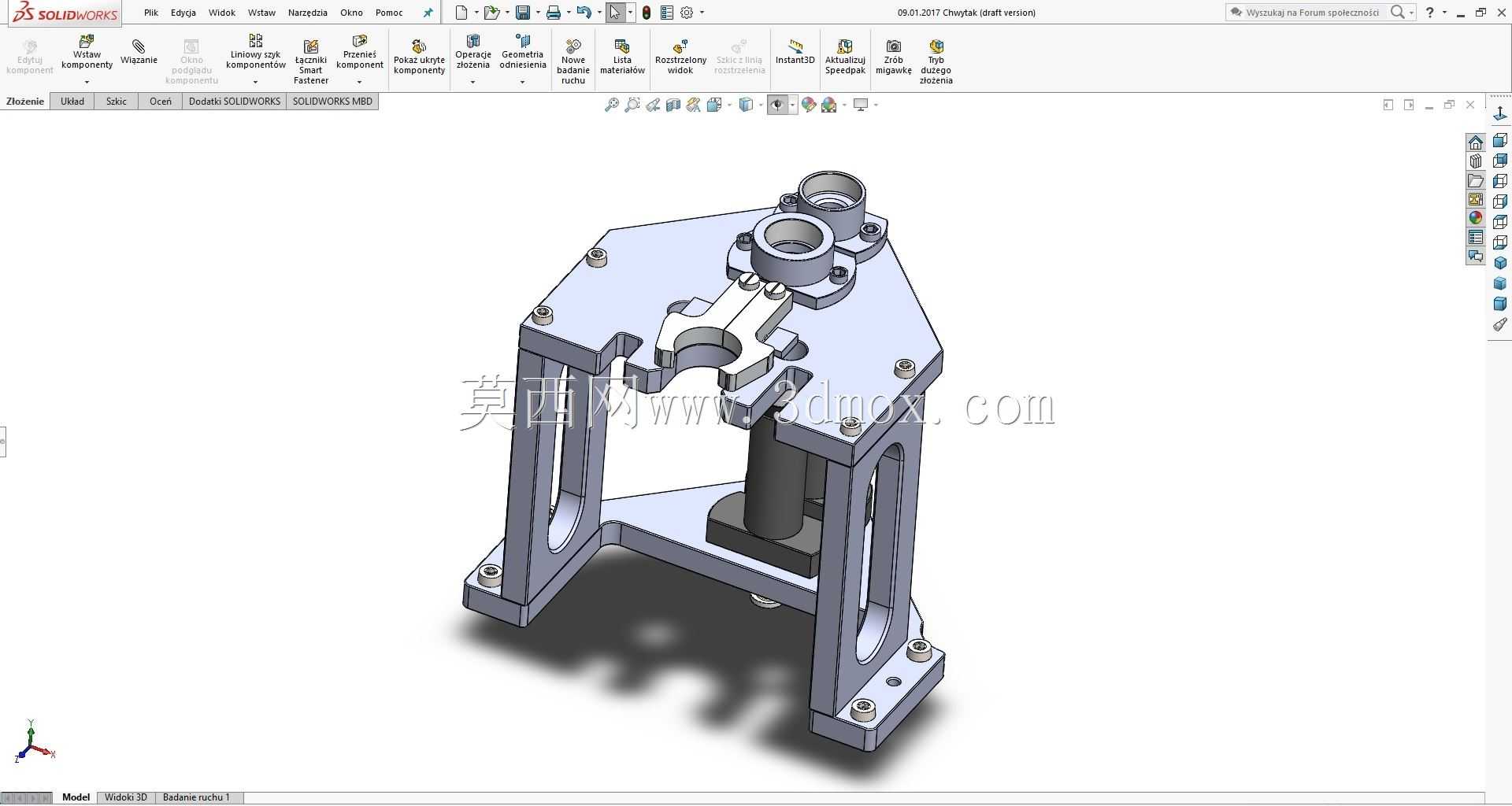
Task: Open the SOLIDWORKS Forum pane icon
Action: point(1476,256)
